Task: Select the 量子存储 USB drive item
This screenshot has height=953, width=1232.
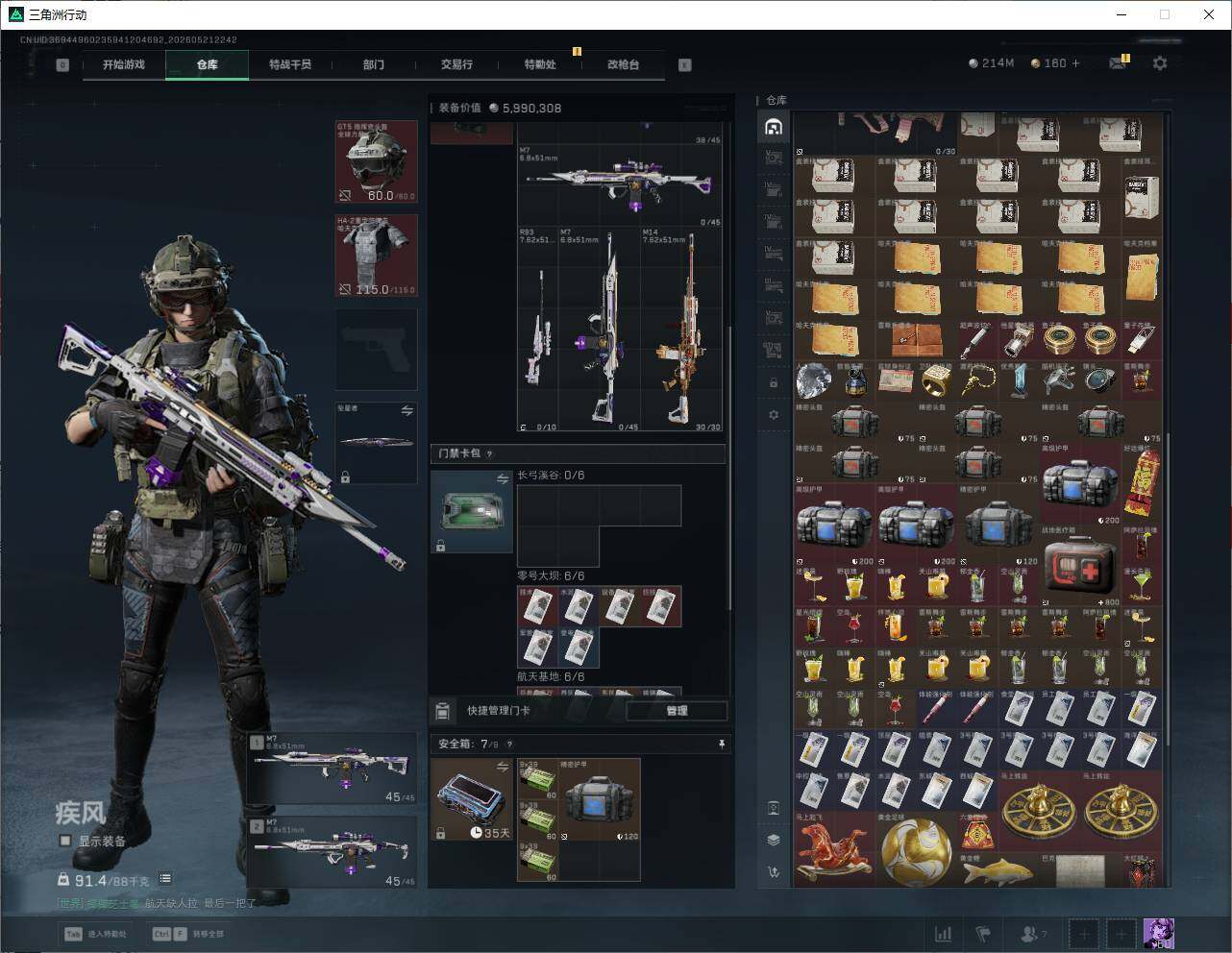Action: coord(1141,339)
